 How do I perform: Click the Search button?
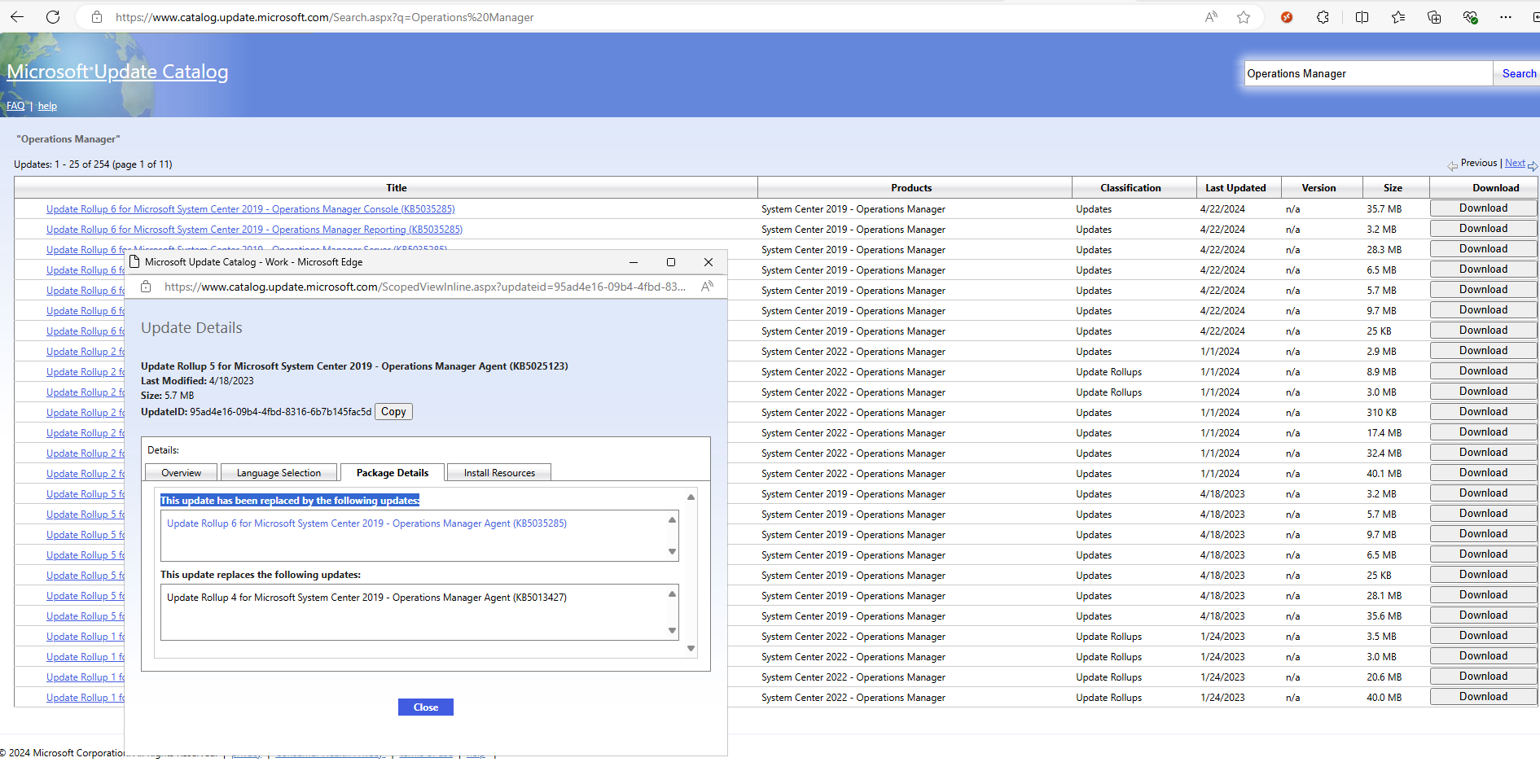click(x=1518, y=73)
